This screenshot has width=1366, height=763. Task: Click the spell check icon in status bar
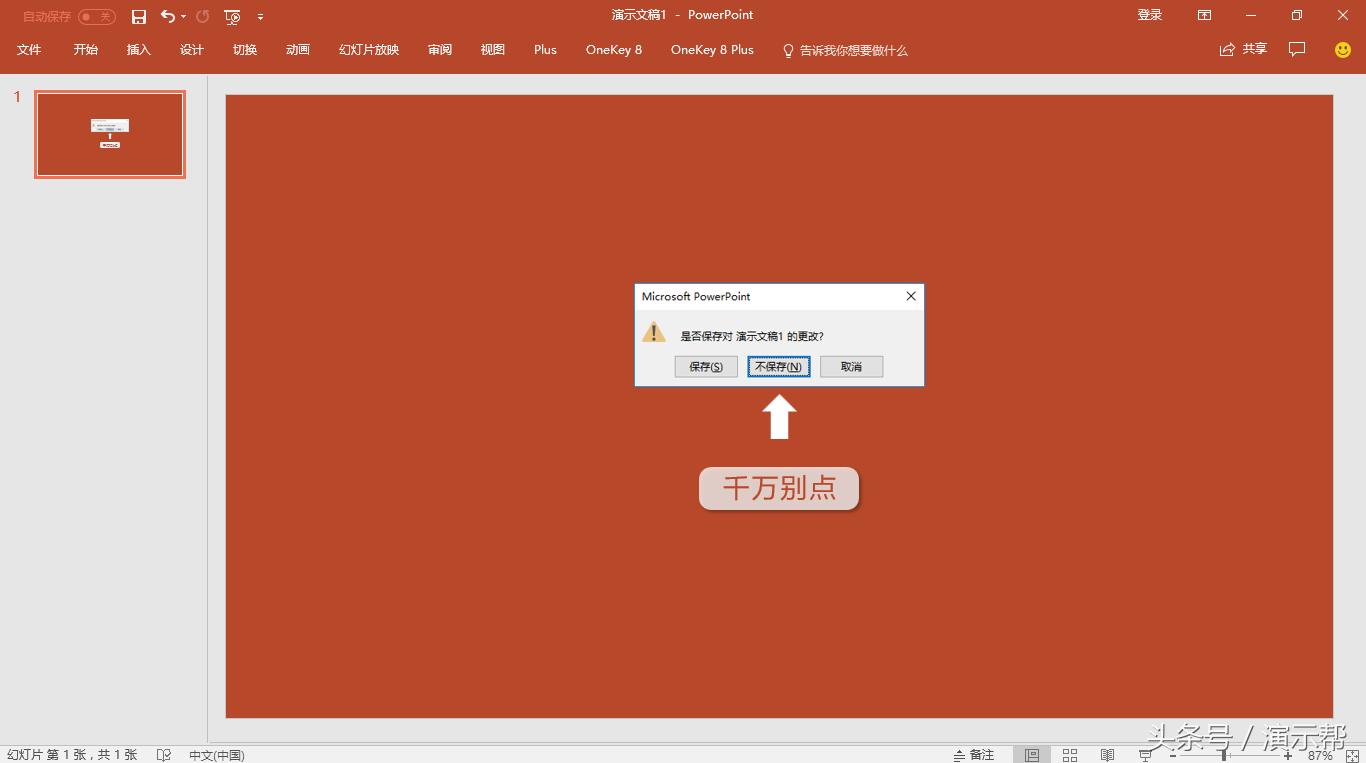point(164,755)
